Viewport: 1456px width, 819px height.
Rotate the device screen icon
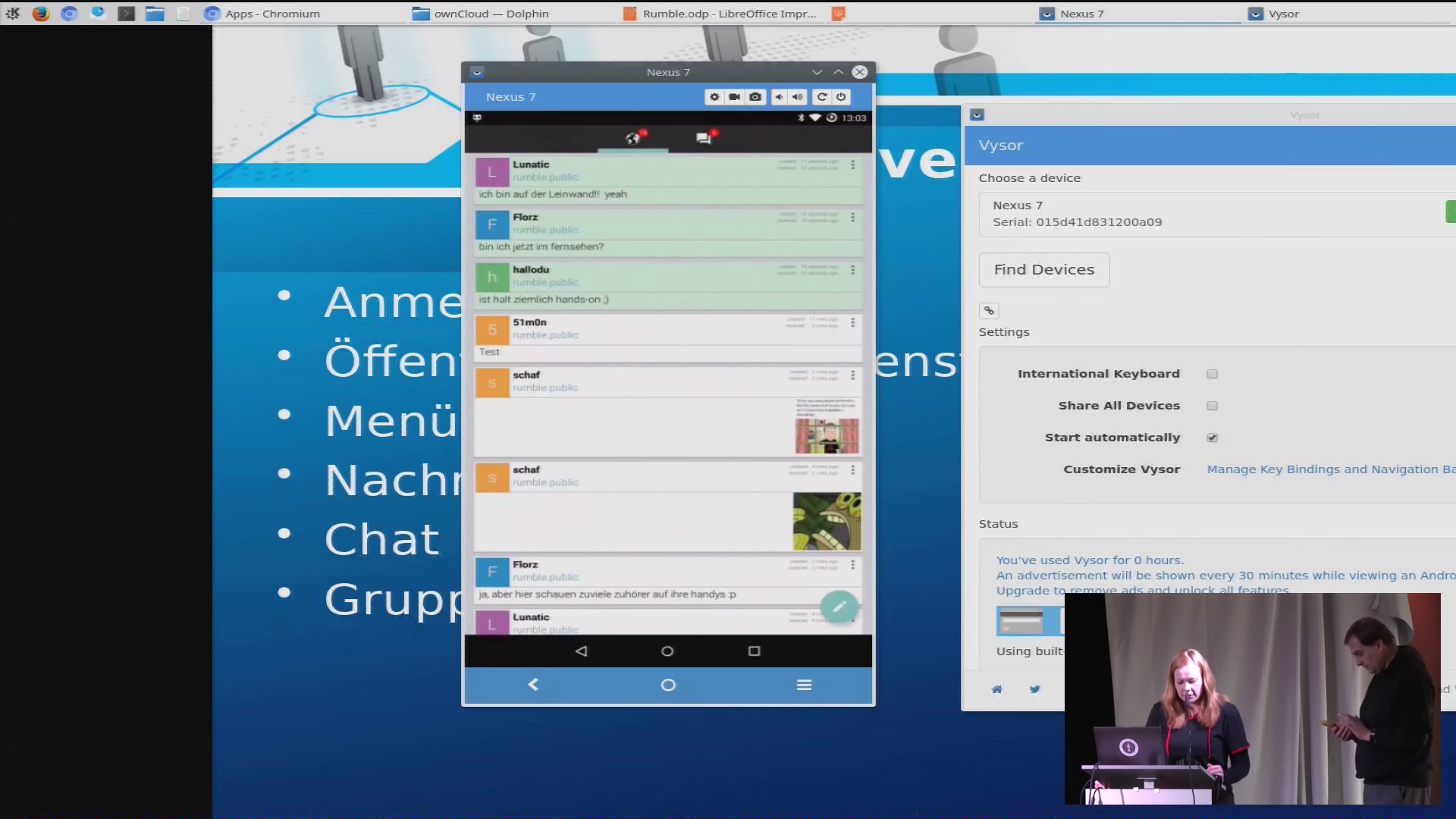tap(821, 97)
